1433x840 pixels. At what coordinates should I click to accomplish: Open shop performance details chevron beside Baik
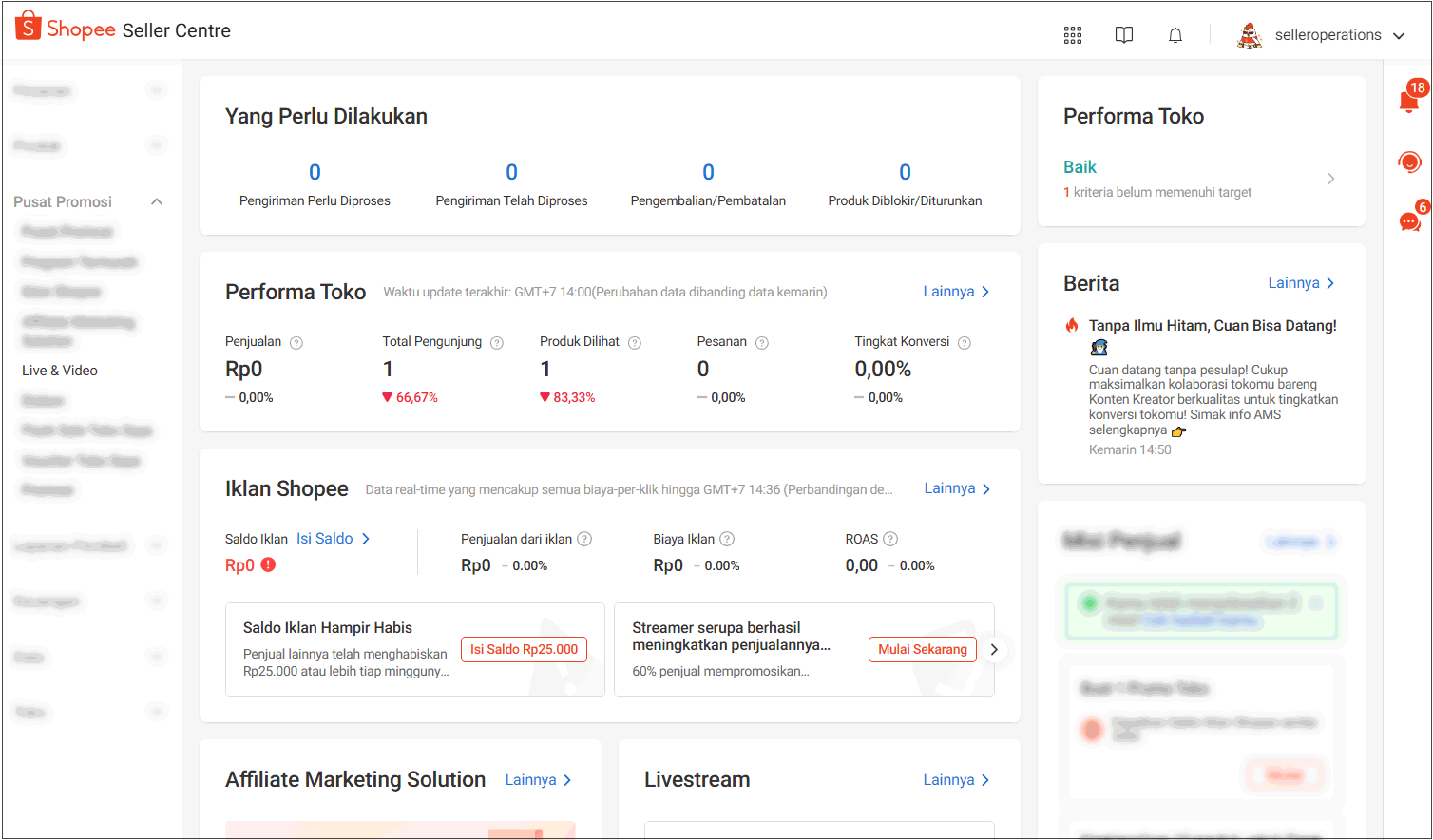(1331, 179)
